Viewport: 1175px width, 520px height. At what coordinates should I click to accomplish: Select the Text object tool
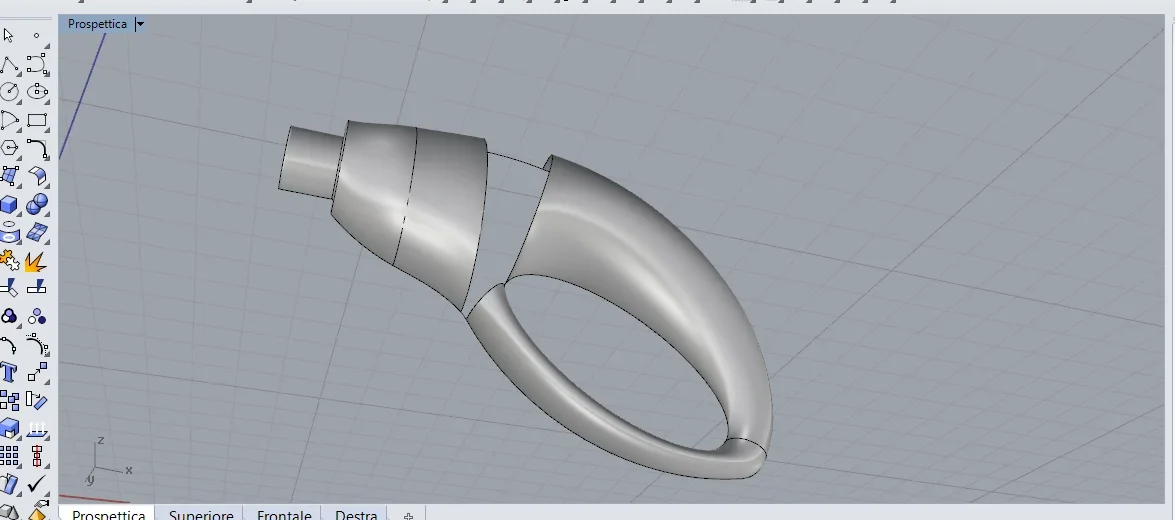tap(9, 372)
